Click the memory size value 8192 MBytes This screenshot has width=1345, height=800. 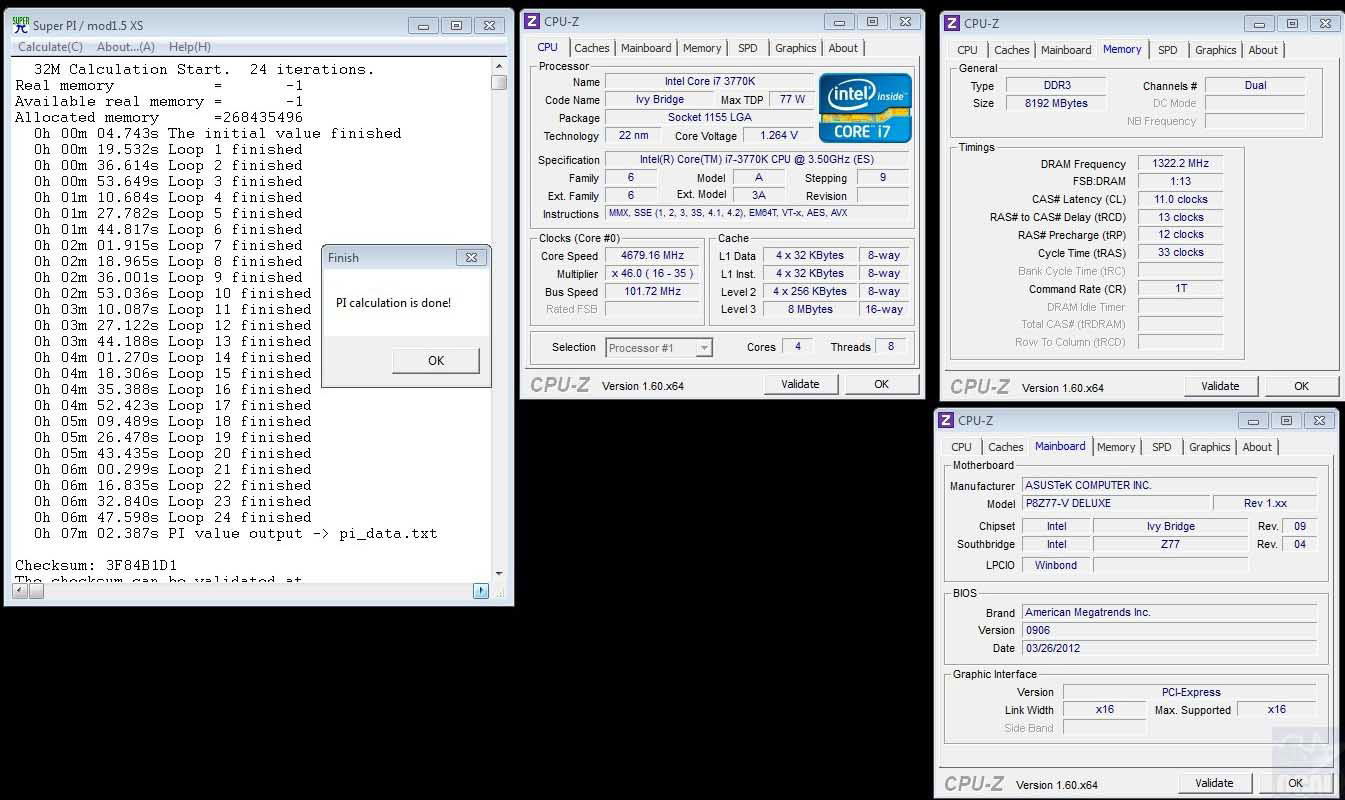click(1055, 104)
